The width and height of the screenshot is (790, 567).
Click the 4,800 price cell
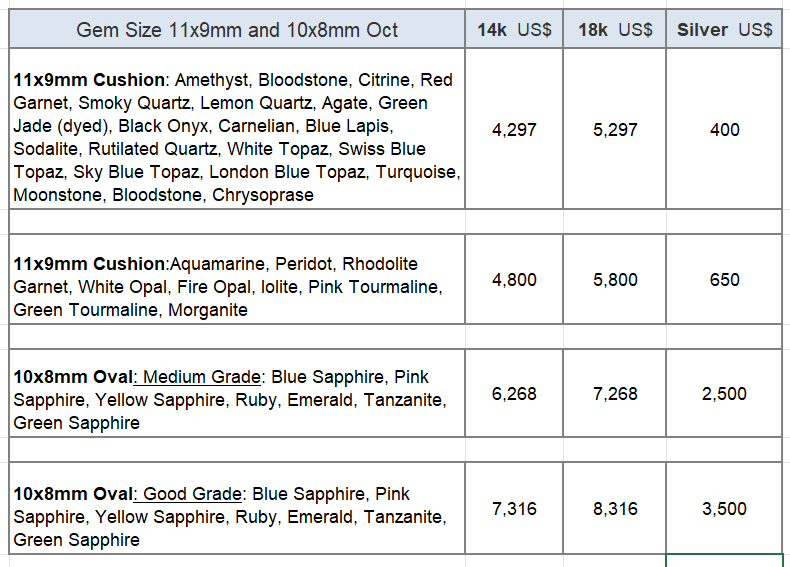(514, 280)
